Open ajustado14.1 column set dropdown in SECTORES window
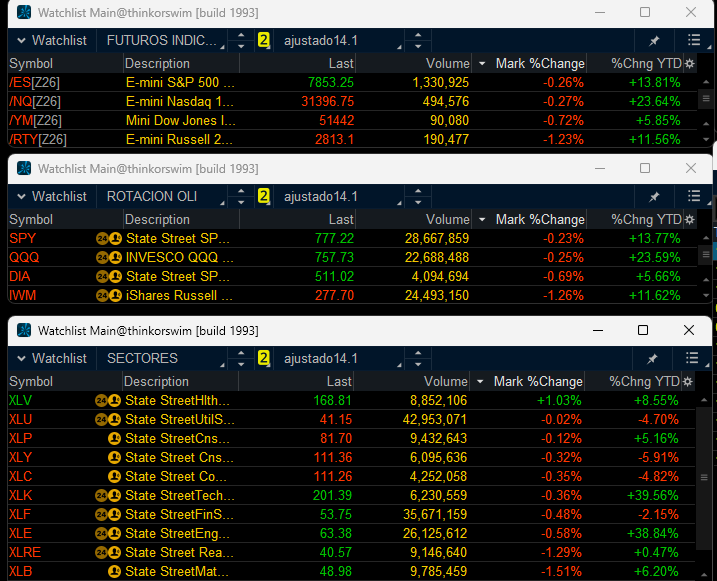The width and height of the screenshot is (717, 581). click(x=339, y=358)
